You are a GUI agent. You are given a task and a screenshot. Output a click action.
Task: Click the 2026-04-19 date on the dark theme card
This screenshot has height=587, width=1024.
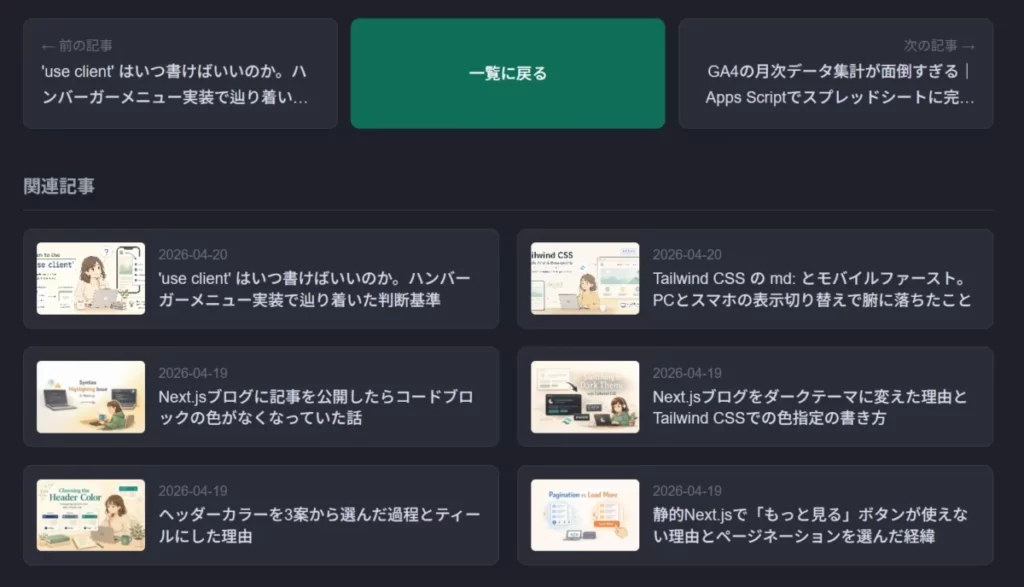(686, 371)
